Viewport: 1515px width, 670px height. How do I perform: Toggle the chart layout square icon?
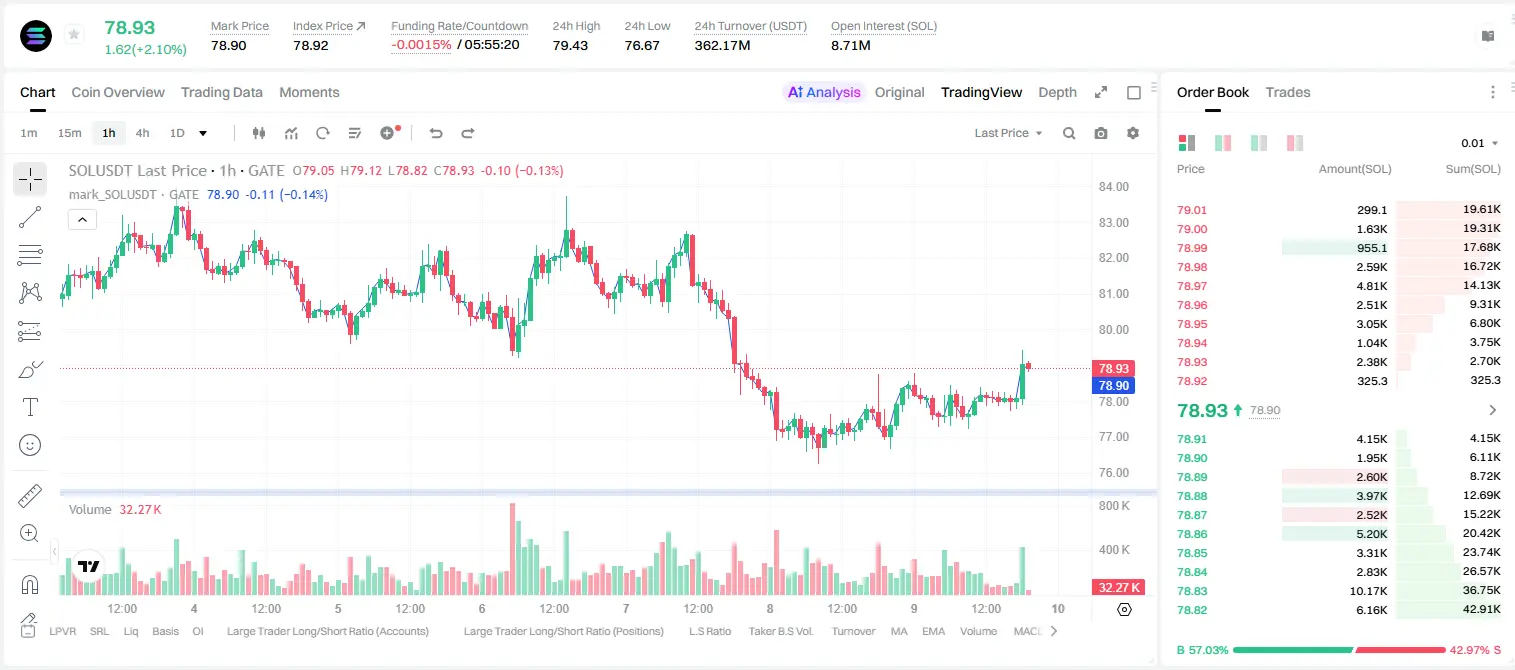pyautogui.click(x=1134, y=92)
